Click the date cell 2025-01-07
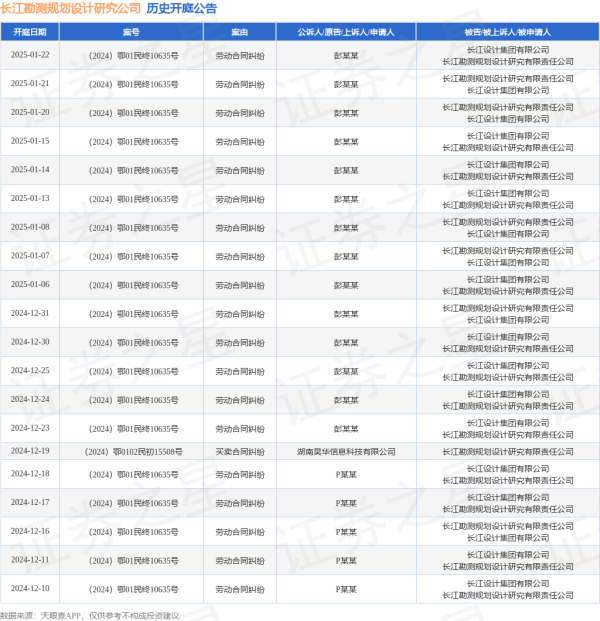Viewport: 600px width, 621px height. (x=30, y=256)
